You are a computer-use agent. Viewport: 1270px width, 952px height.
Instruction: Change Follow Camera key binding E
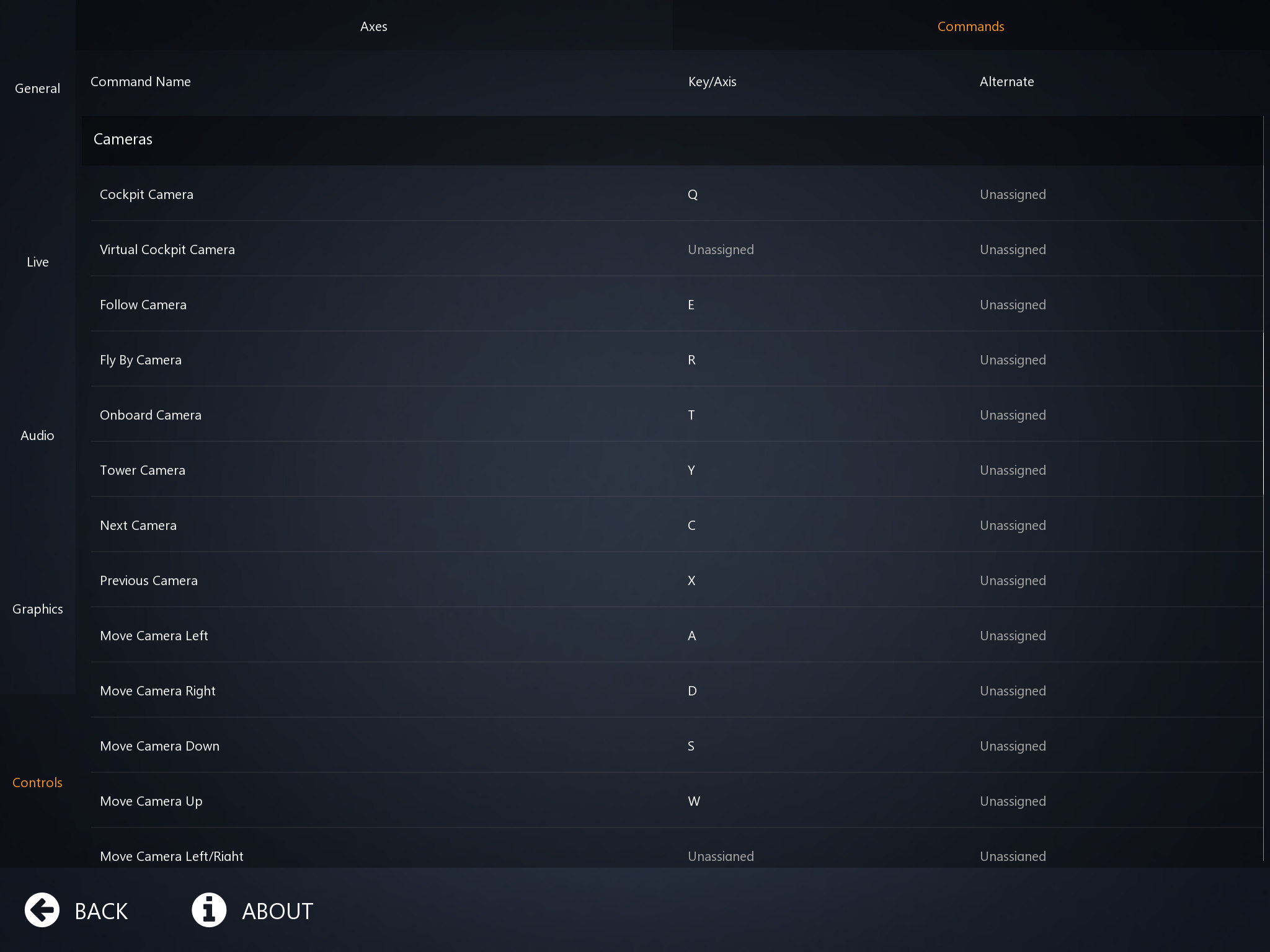691,305
